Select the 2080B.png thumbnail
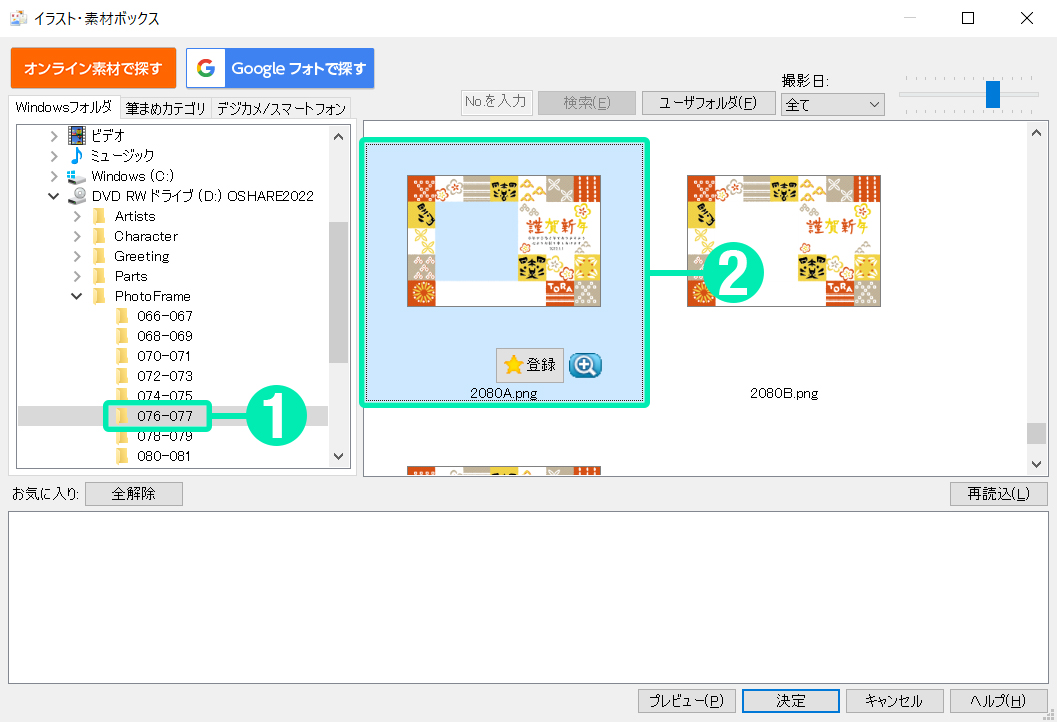The height and width of the screenshot is (722, 1057). click(784, 242)
